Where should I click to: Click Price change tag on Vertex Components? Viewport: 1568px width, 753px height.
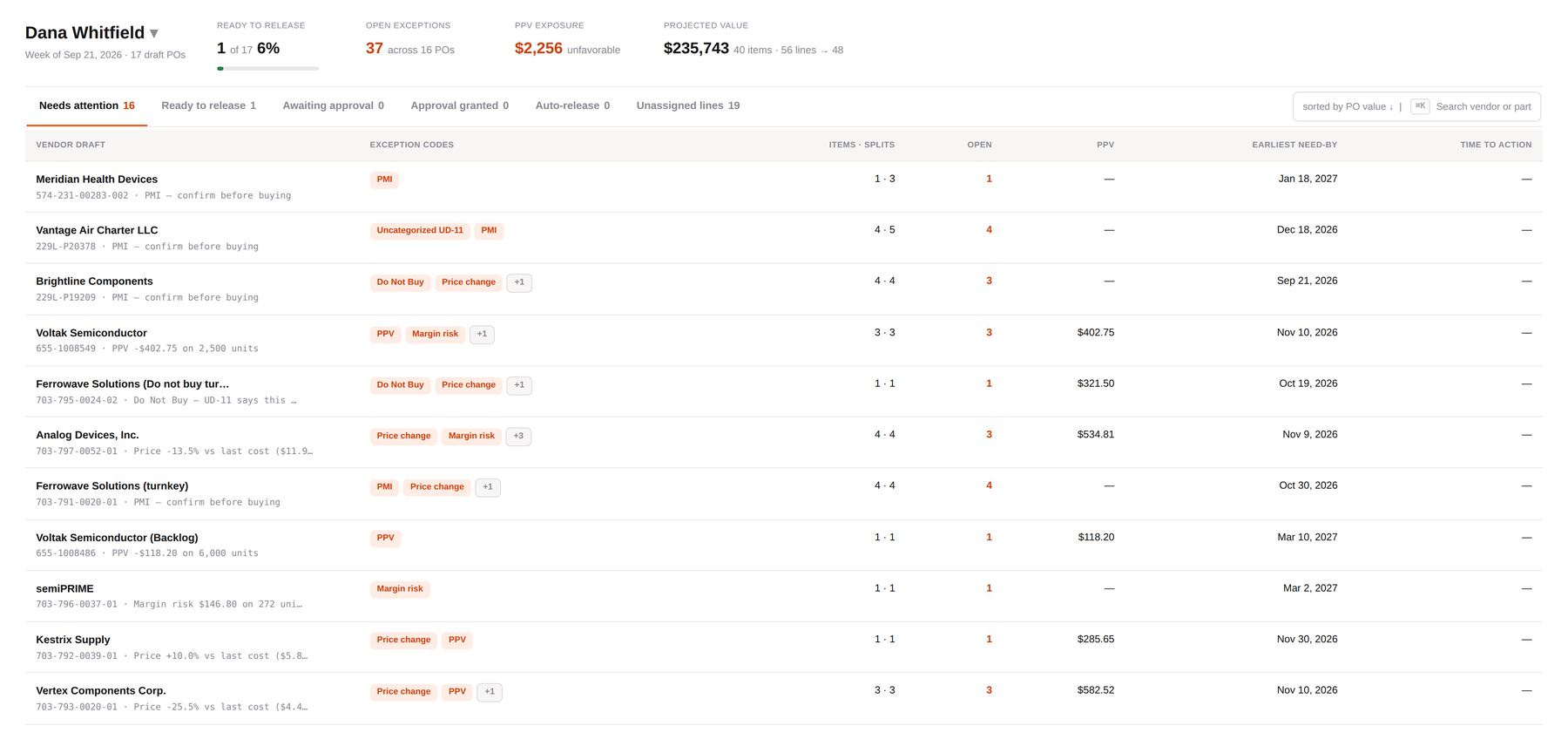click(403, 692)
